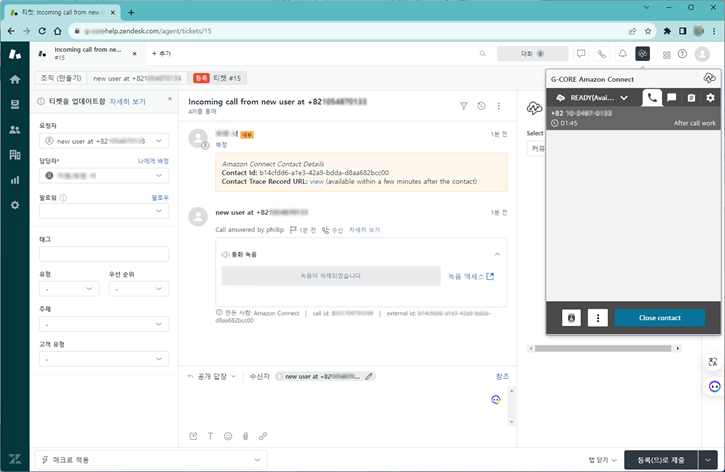Viewport: 725px width, 472px height.
Task: Open the Talk phone icon in the top bar
Action: [x=602, y=54]
